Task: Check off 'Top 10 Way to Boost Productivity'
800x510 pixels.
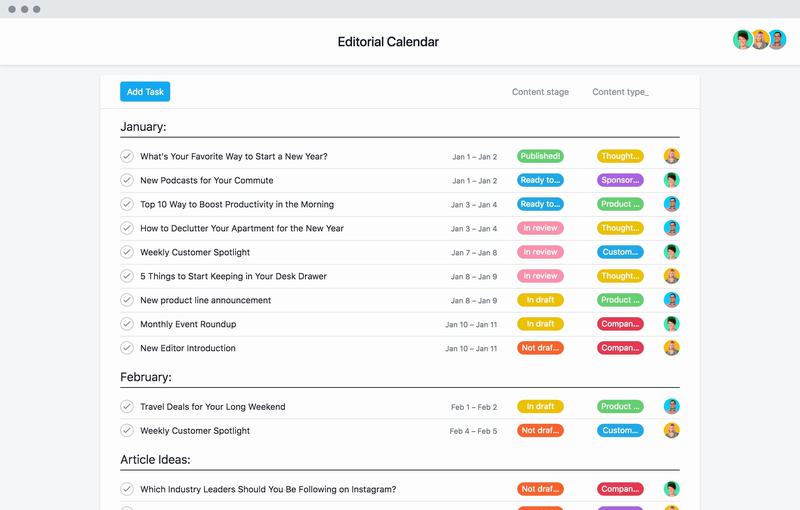Action: point(127,204)
